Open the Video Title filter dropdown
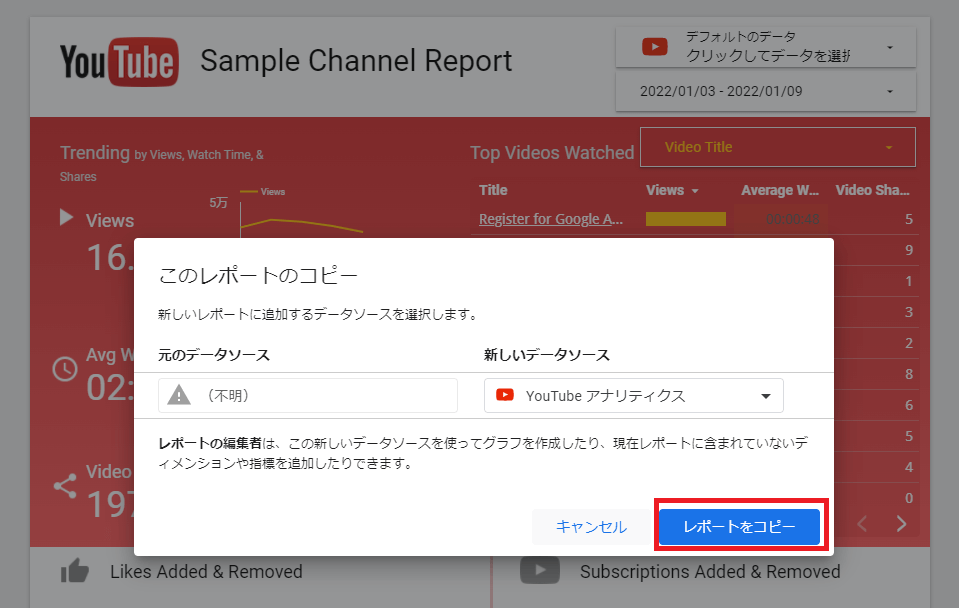The image size is (959, 608). [777, 147]
